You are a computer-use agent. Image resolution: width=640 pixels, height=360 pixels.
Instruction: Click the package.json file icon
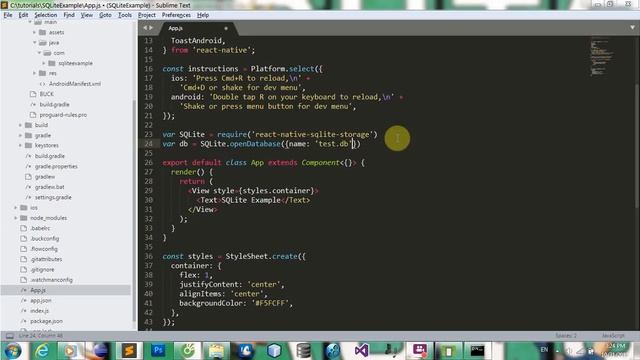tap(24, 321)
